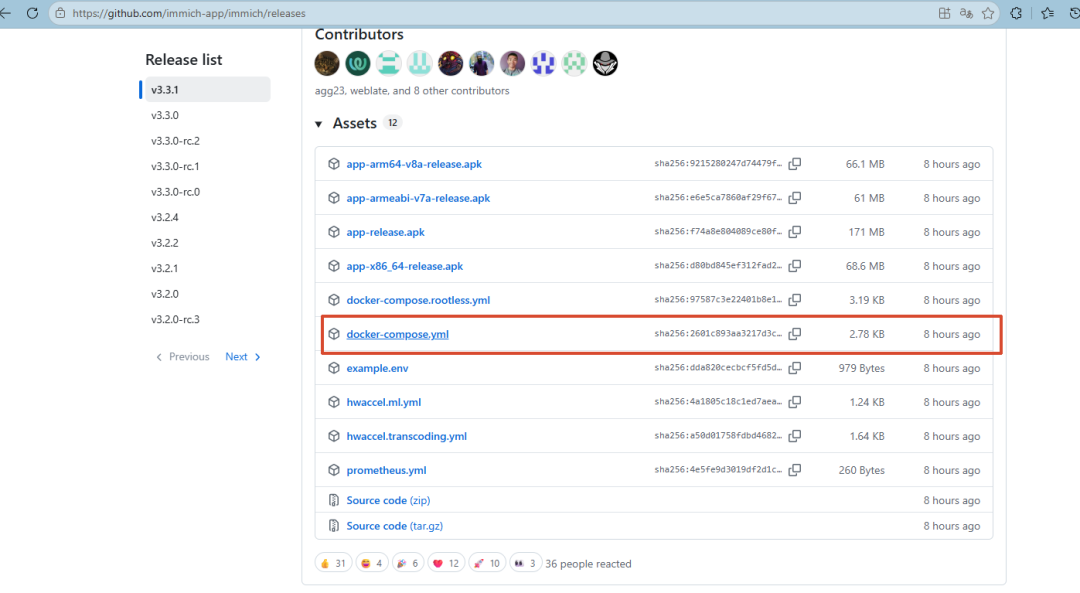Open the favorites list icon
Screen dimensions: 1080x593
click(1048, 13)
